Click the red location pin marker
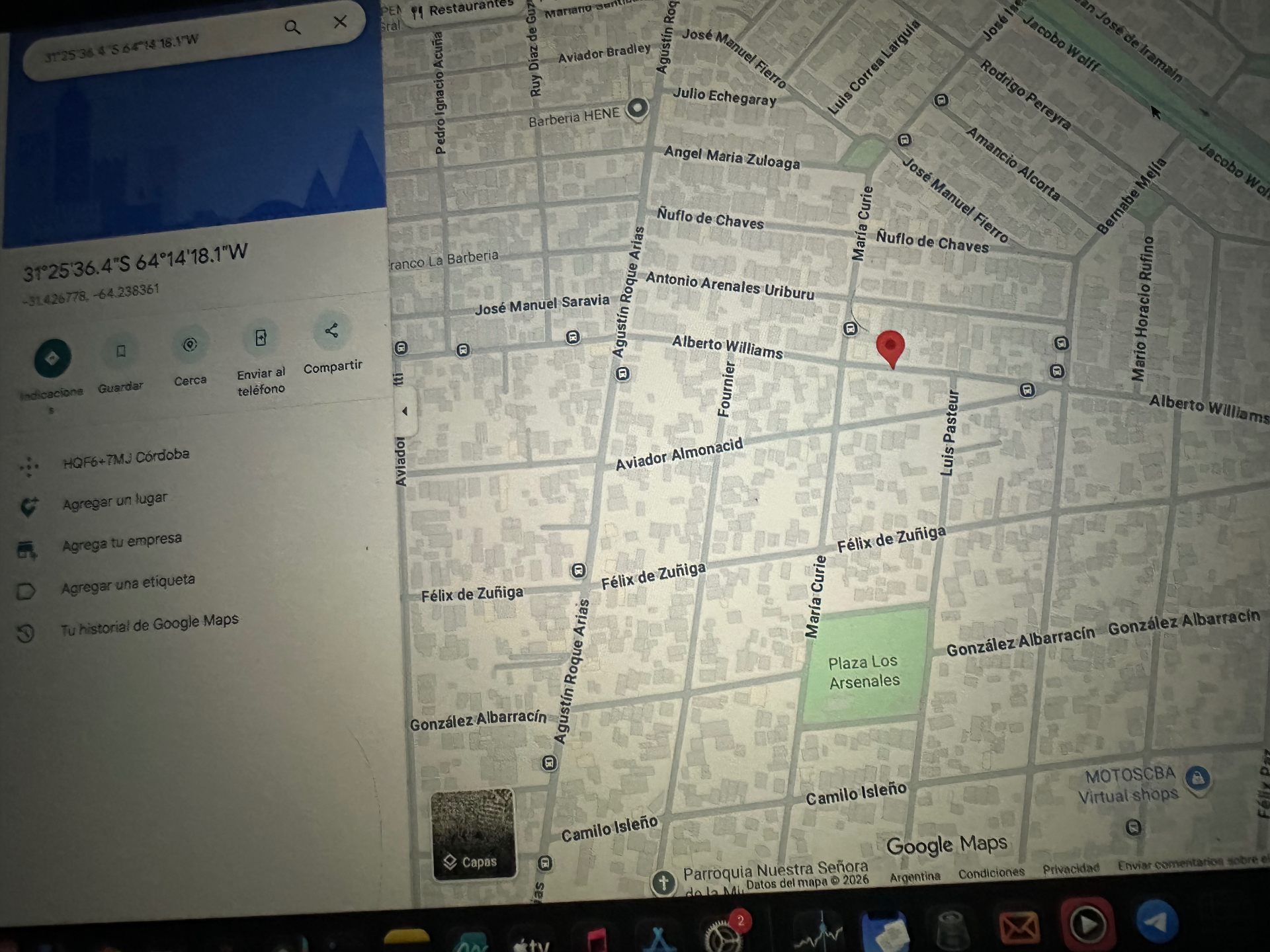The height and width of the screenshot is (952, 1270). pos(890,348)
